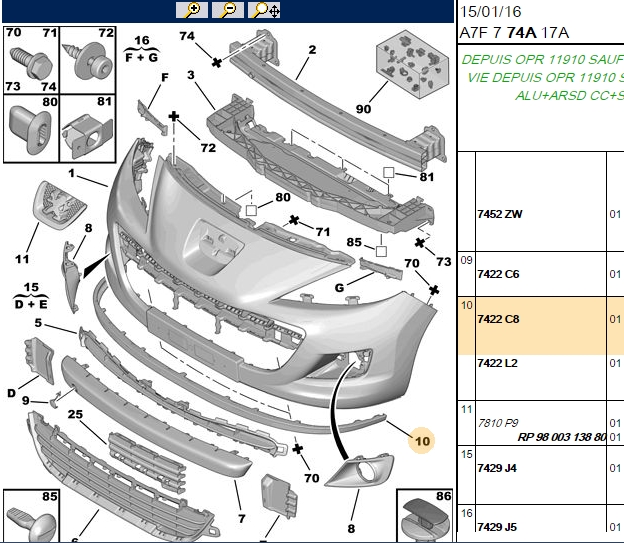This screenshot has height=543, width=624.
Task: Click the zoom and pan magnifier icon
Action: pyautogui.click(x=264, y=10)
